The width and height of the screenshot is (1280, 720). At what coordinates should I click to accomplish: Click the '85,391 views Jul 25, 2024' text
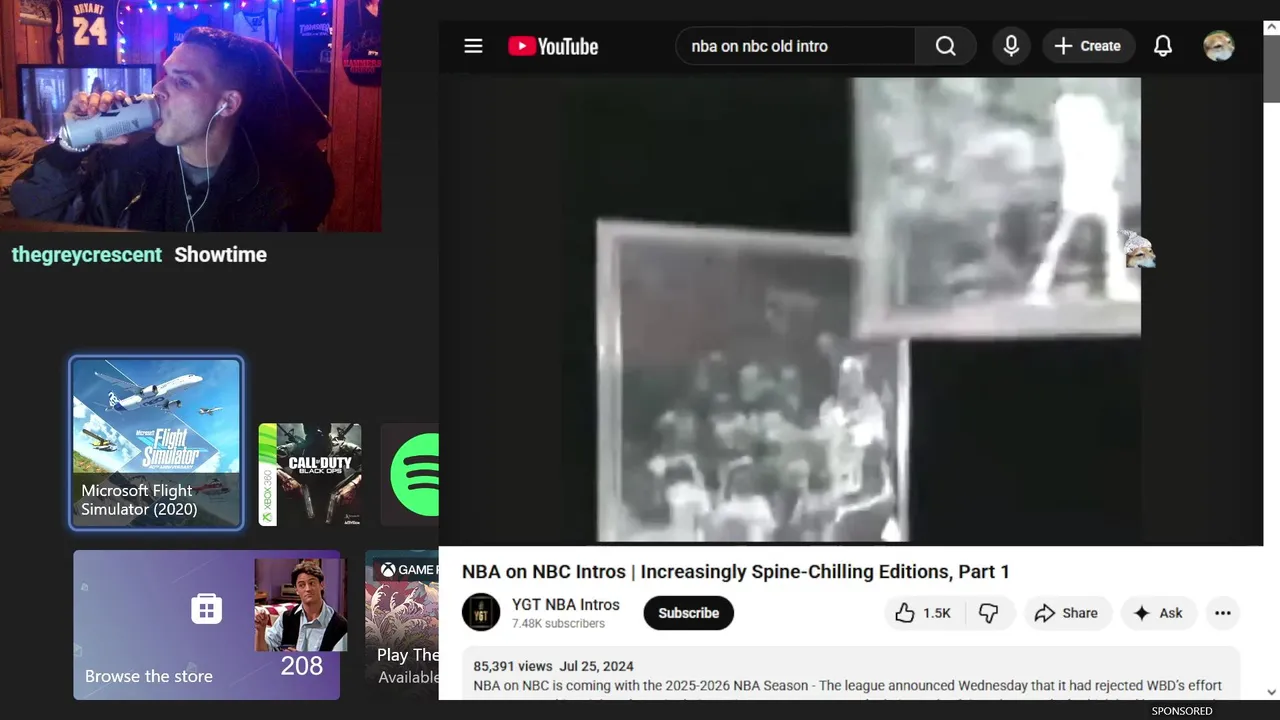click(553, 666)
